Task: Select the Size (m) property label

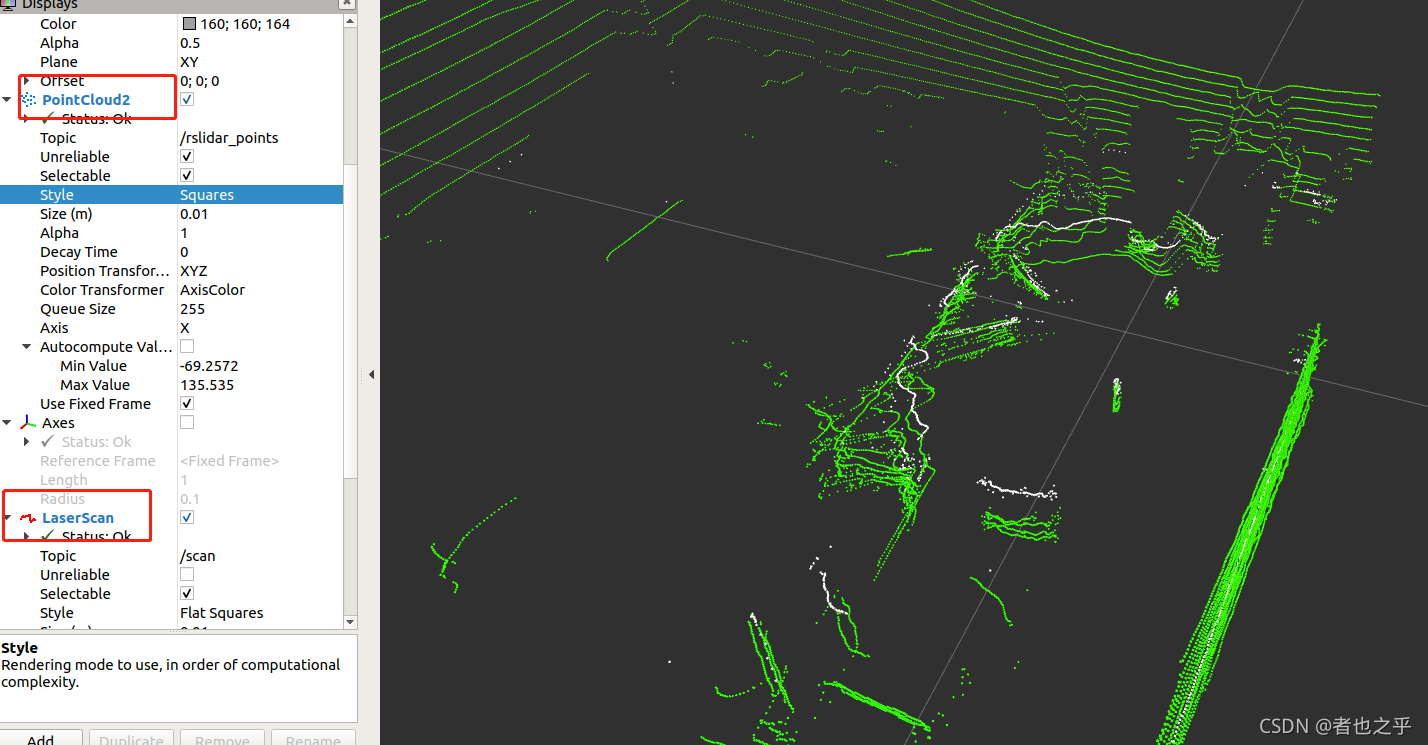Action: click(x=68, y=214)
